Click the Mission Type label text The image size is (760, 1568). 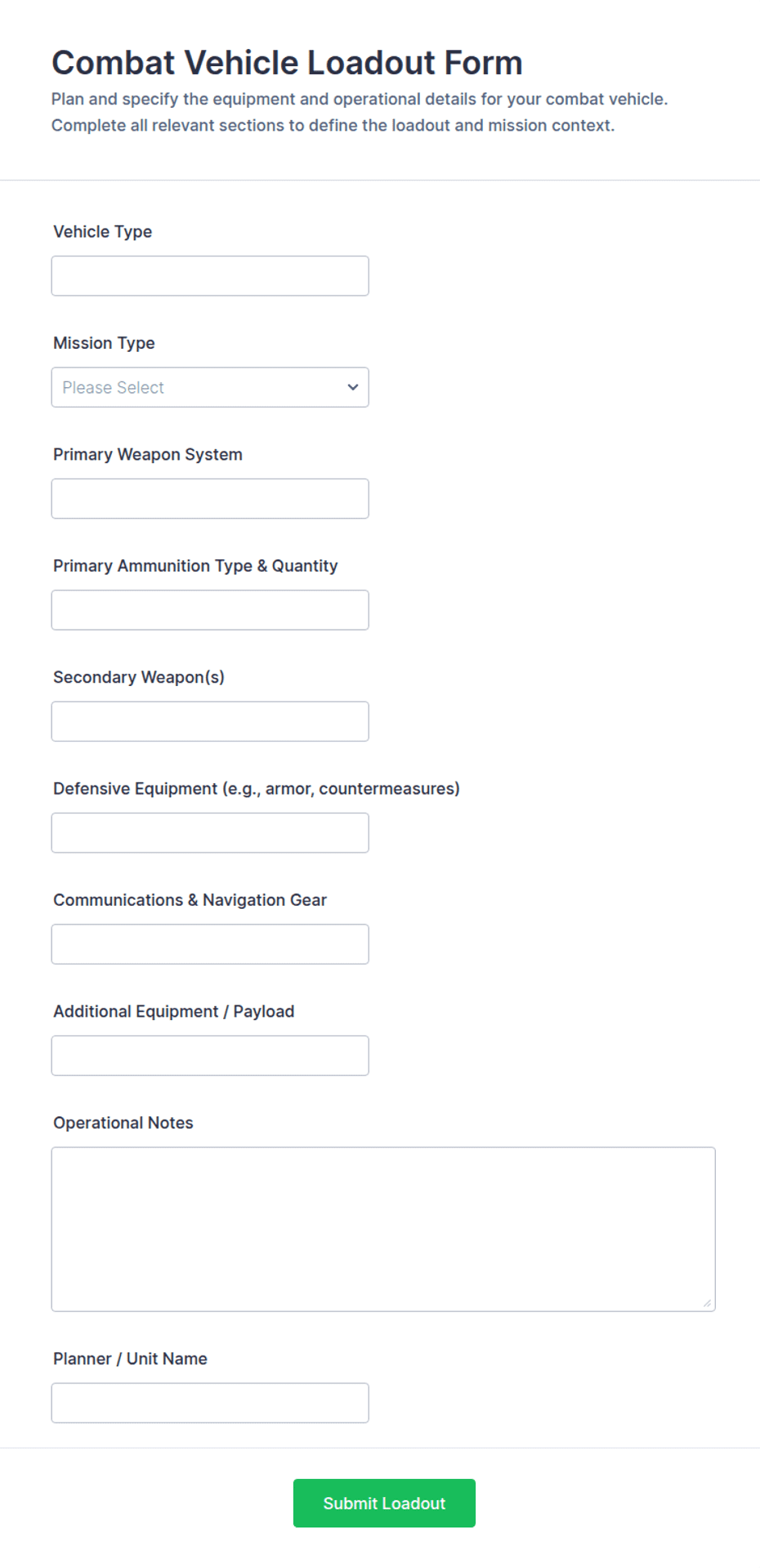point(104,343)
